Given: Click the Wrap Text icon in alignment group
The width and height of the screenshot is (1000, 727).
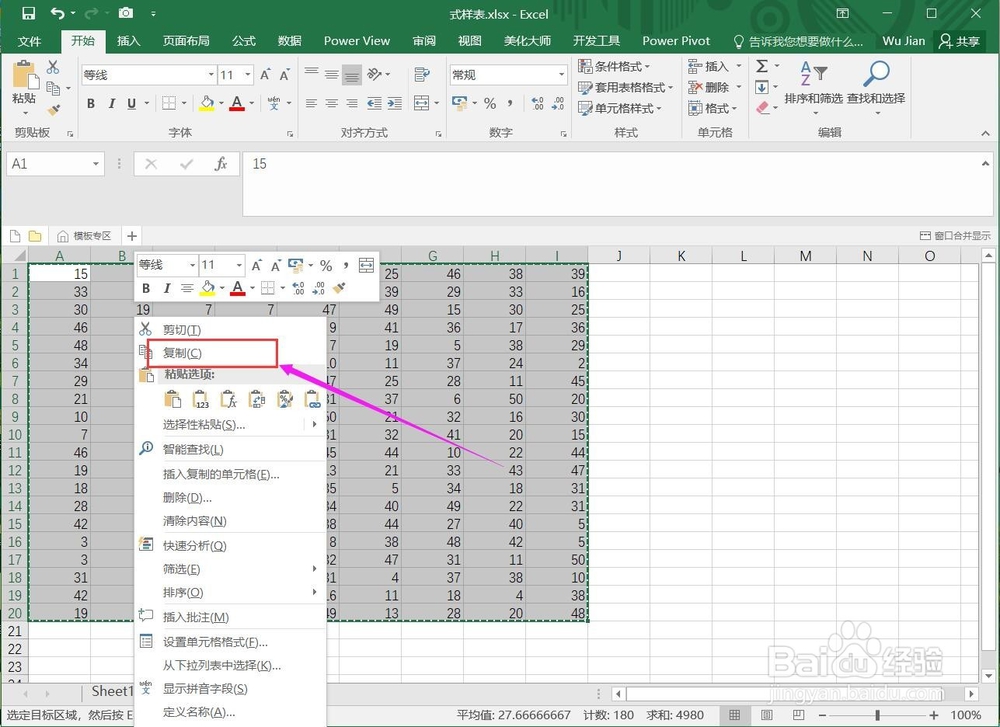Looking at the screenshot, I should (x=422, y=75).
